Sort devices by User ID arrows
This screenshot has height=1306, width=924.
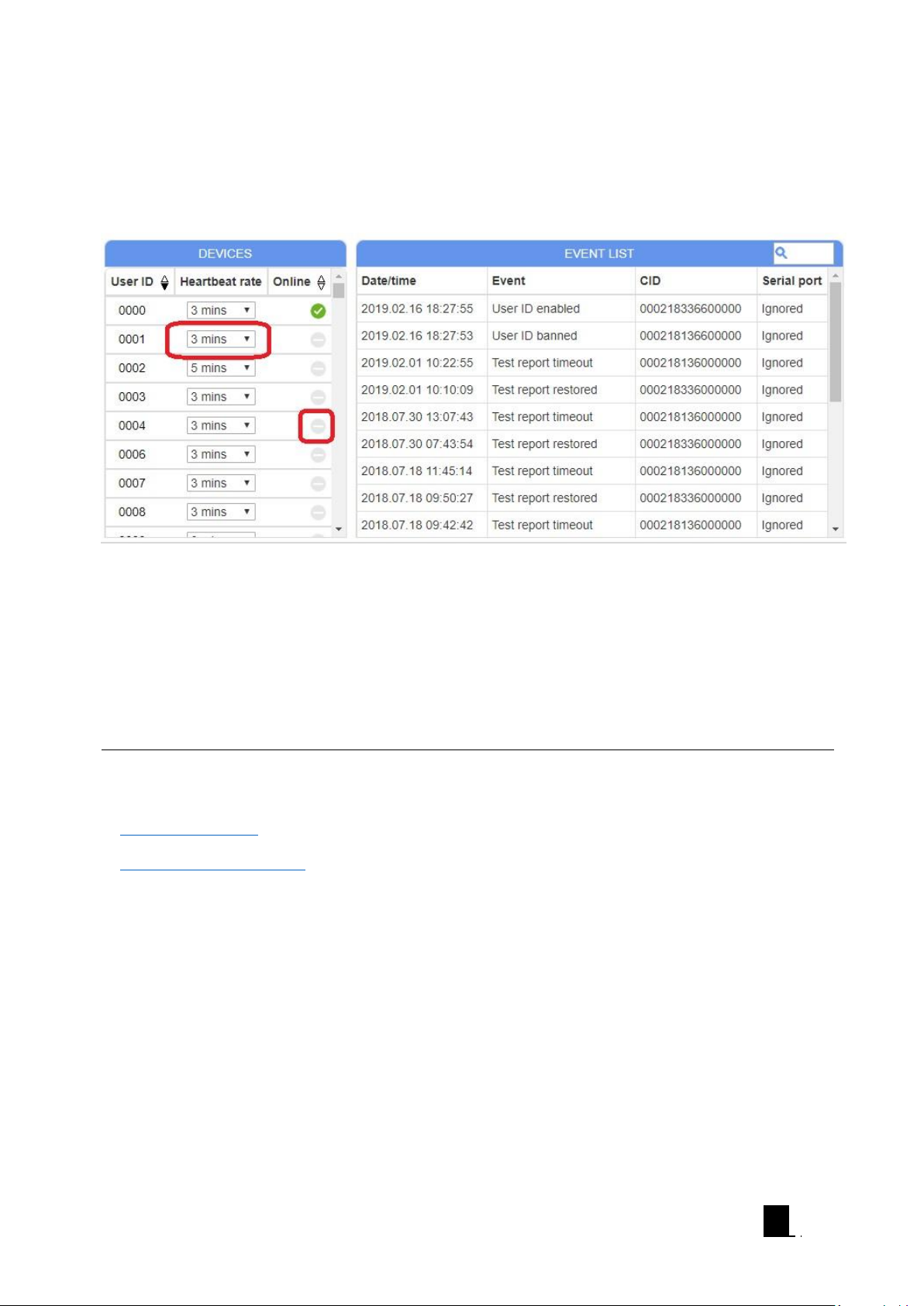point(164,282)
